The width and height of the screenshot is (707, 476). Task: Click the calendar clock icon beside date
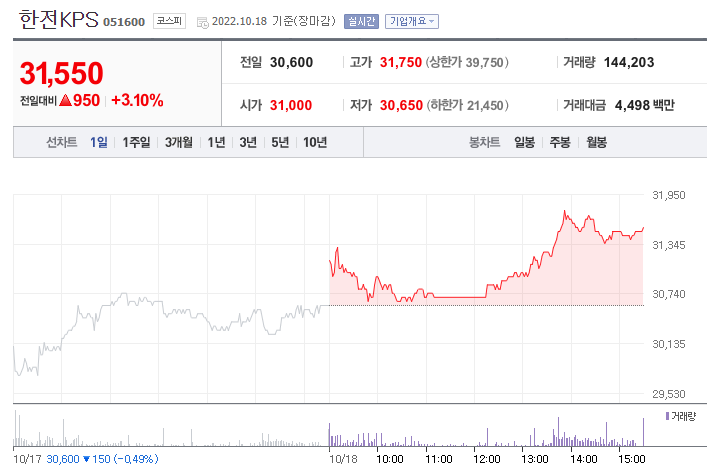coord(203,22)
